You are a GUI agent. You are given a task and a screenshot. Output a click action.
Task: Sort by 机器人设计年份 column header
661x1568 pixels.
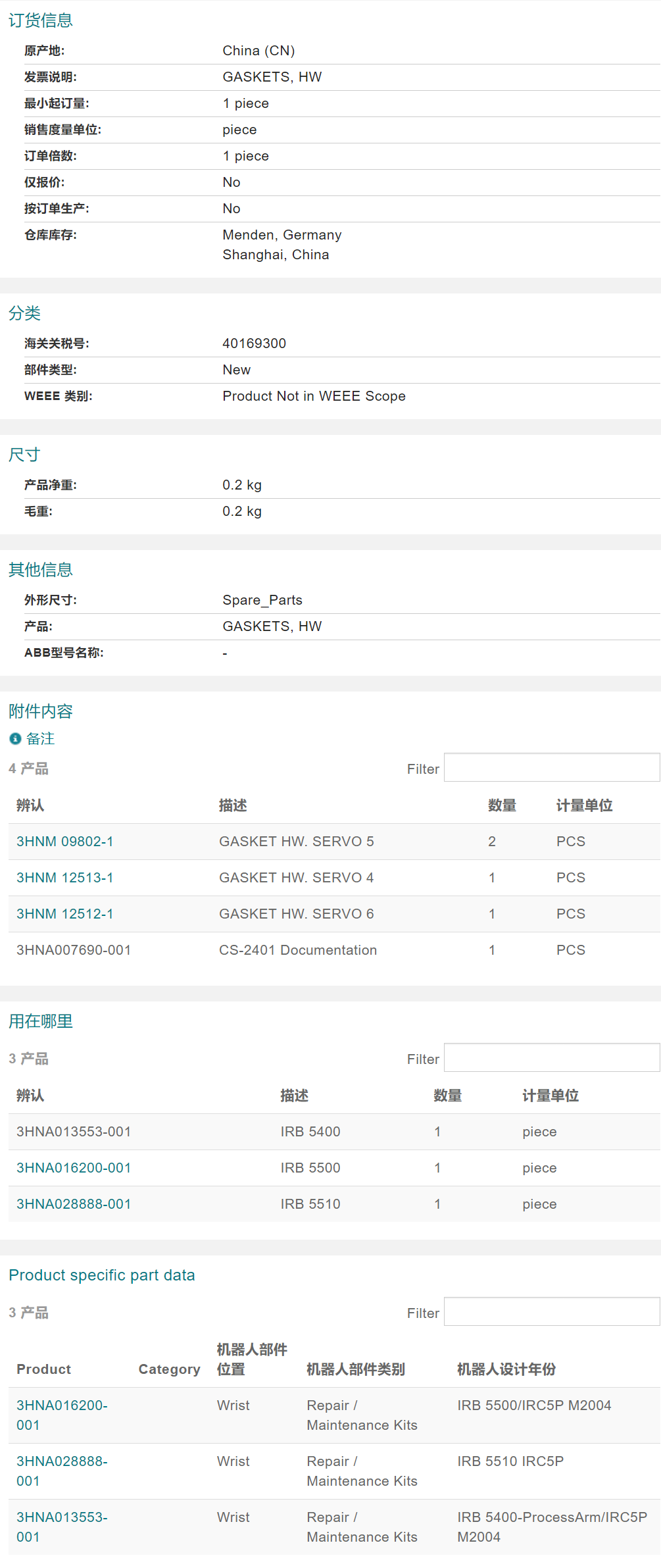tap(506, 1369)
